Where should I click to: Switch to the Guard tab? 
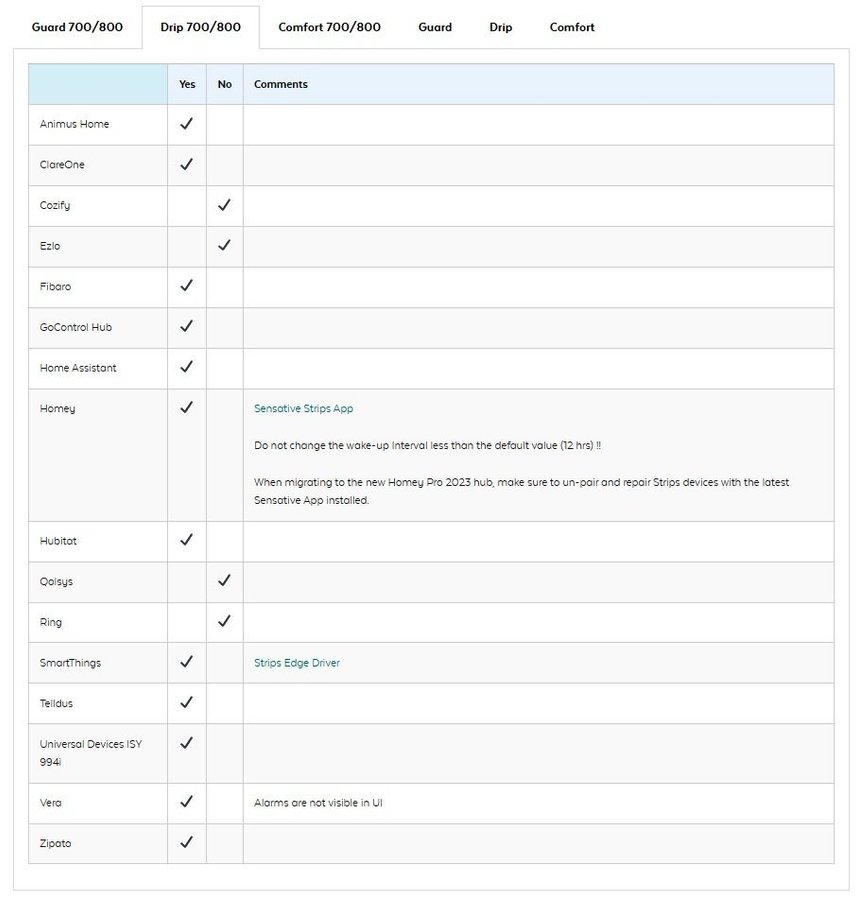(x=435, y=27)
